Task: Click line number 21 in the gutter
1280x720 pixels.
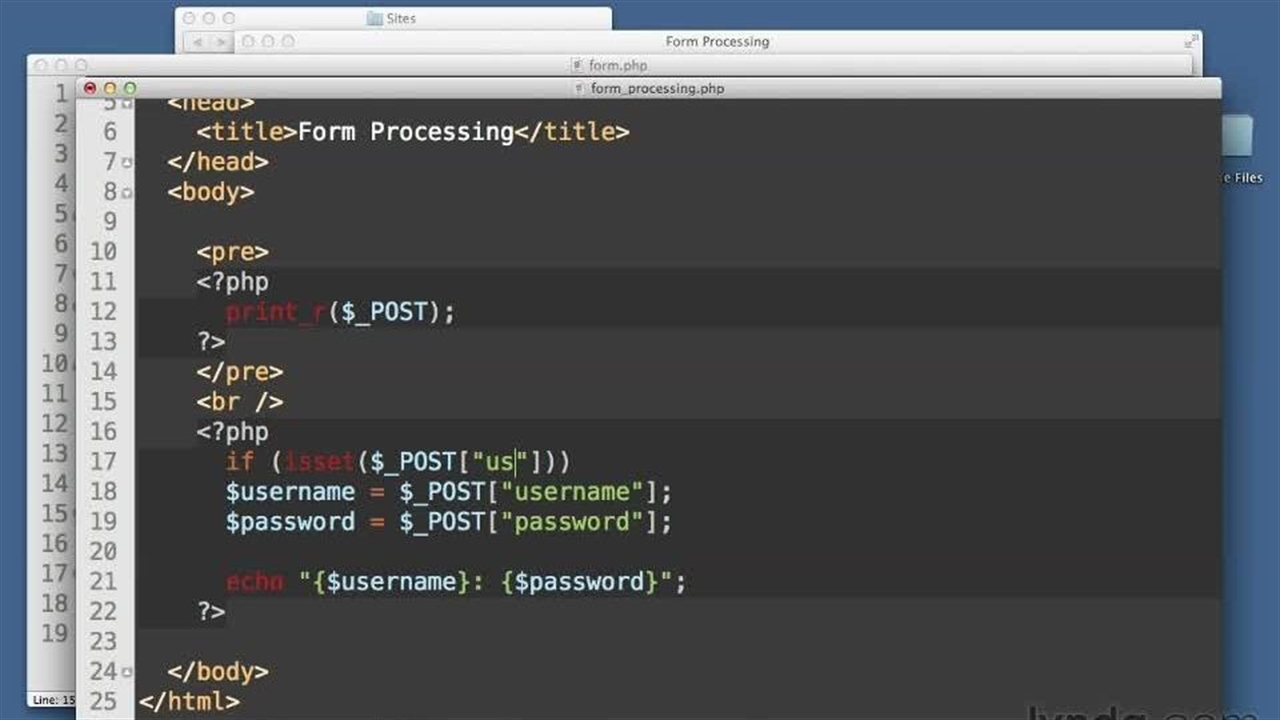Action: pyautogui.click(x=103, y=582)
